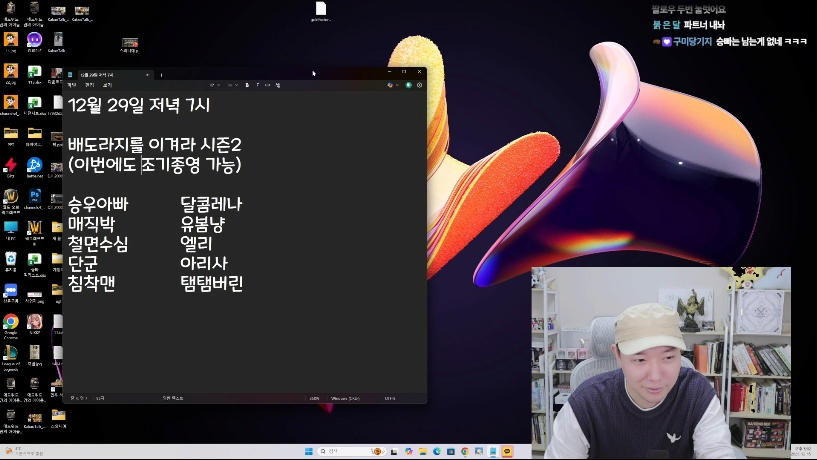Screen dimensions: 817x460
Task: Open the 편집 menu in Notepad
Action: pyautogui.click(x=89, y=86)
